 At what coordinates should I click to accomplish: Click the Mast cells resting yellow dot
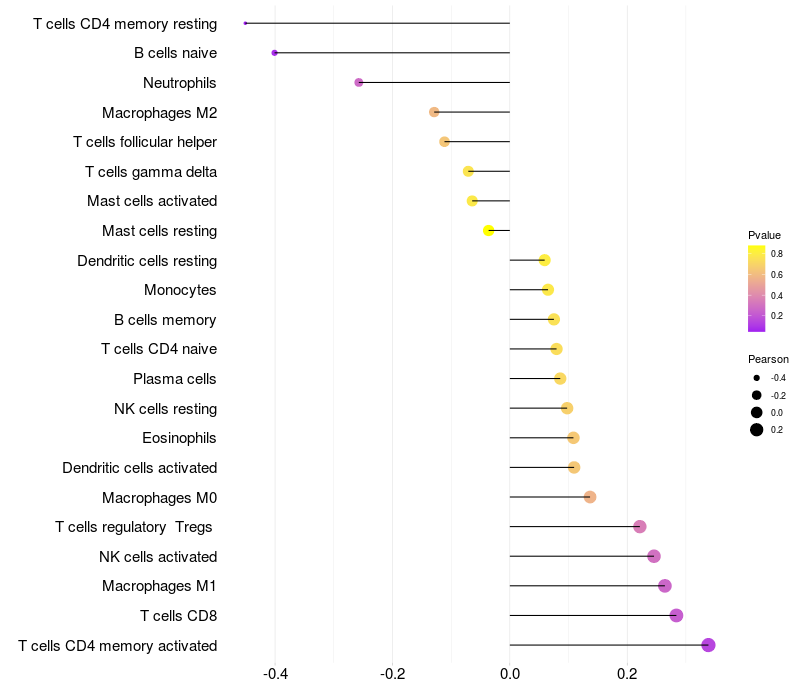[x=489, y=231]
